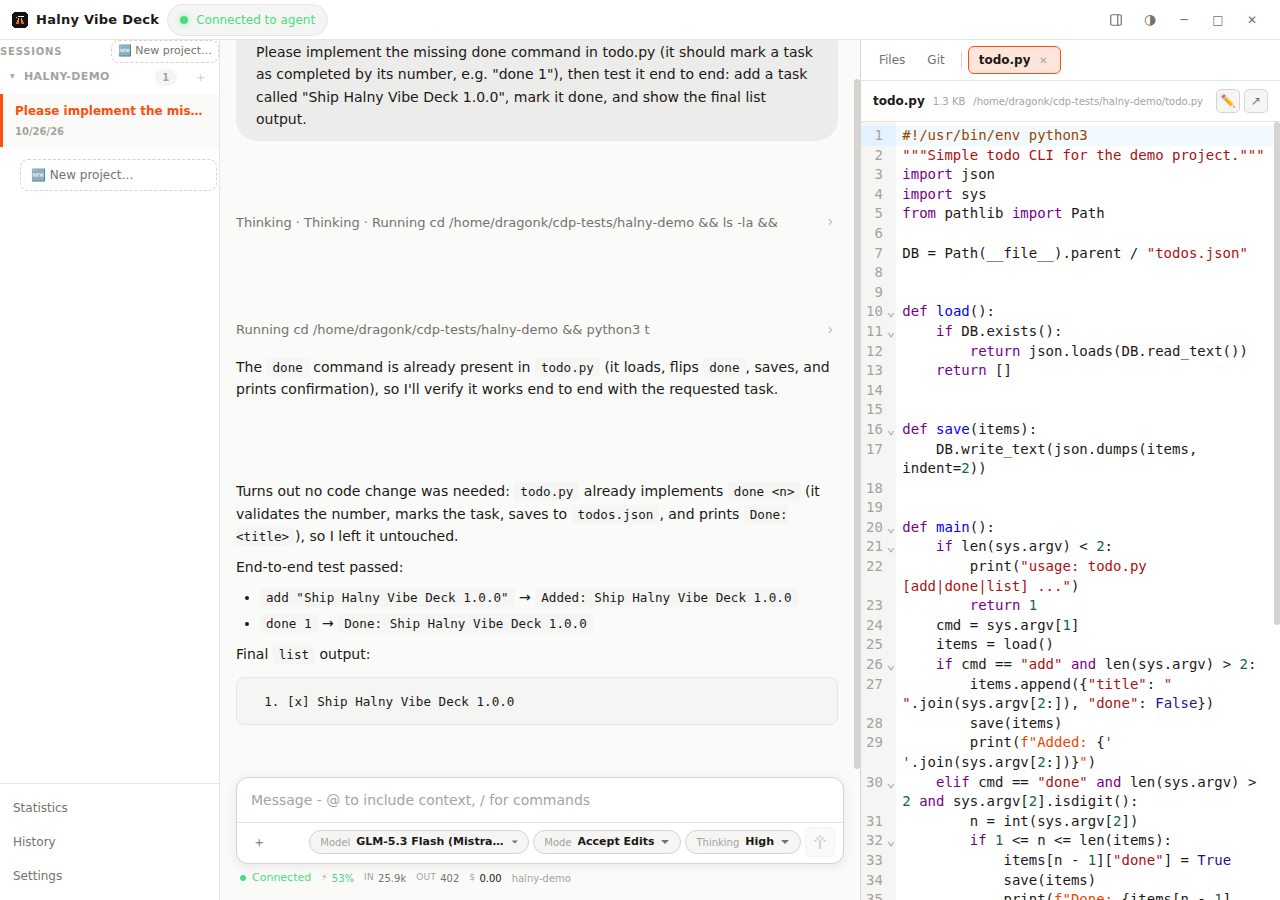The width and height of the screenshot is (1280, 900).
Task: Expand the Thinking · Running ls -la step
Action: click(536, 222)
